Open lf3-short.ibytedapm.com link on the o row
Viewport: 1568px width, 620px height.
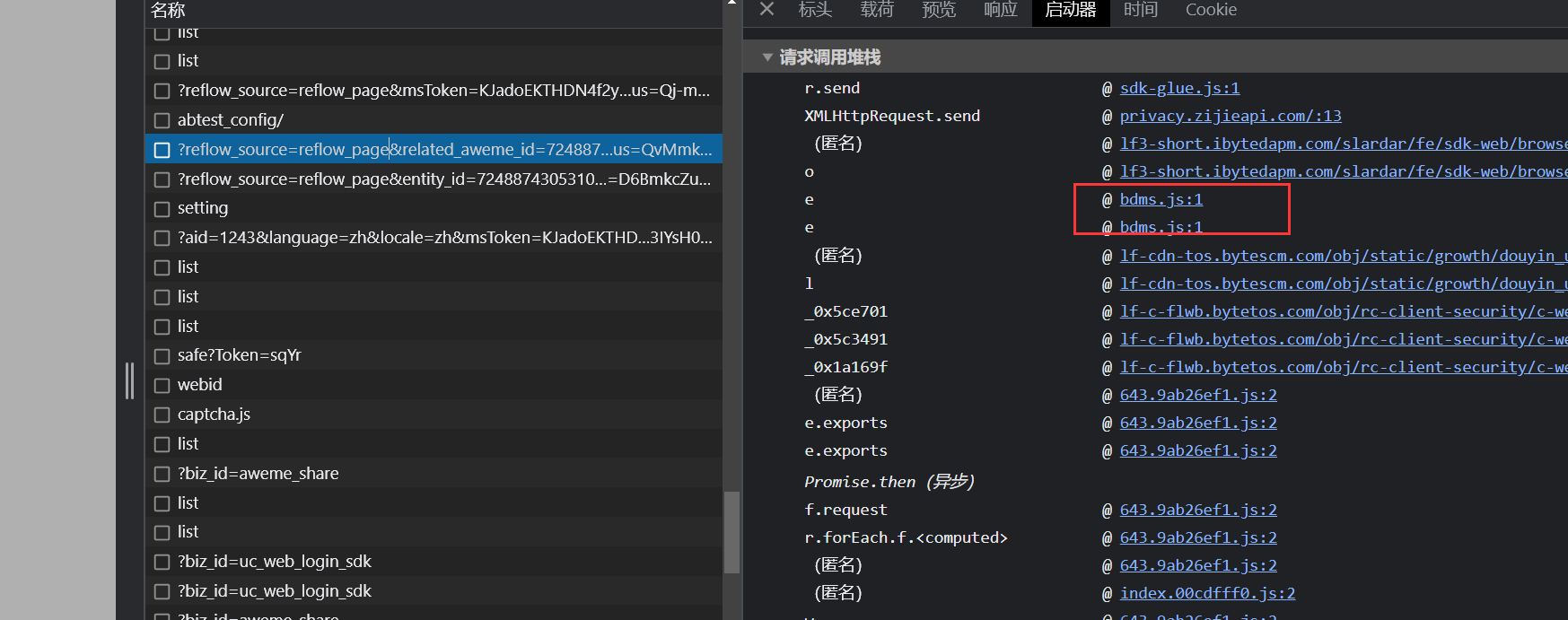coord(1343,171)
